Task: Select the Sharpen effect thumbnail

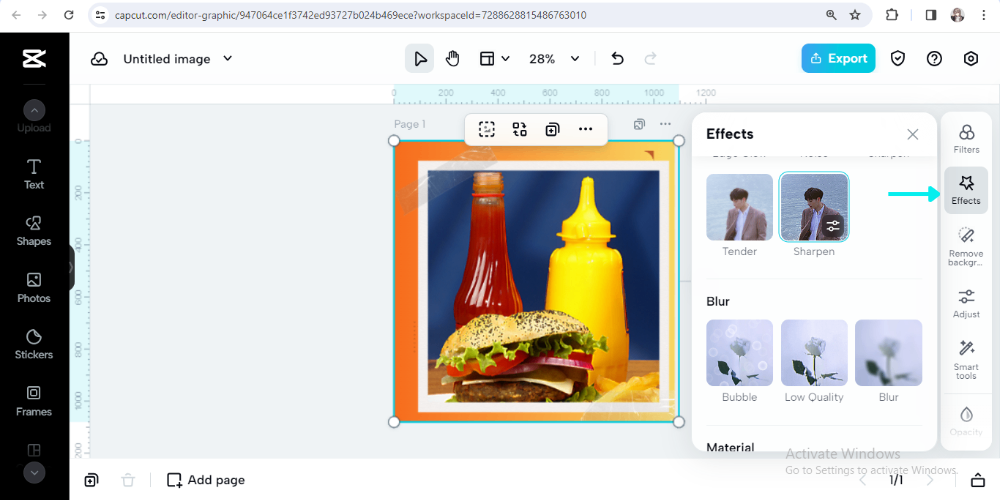Action: 814,207
